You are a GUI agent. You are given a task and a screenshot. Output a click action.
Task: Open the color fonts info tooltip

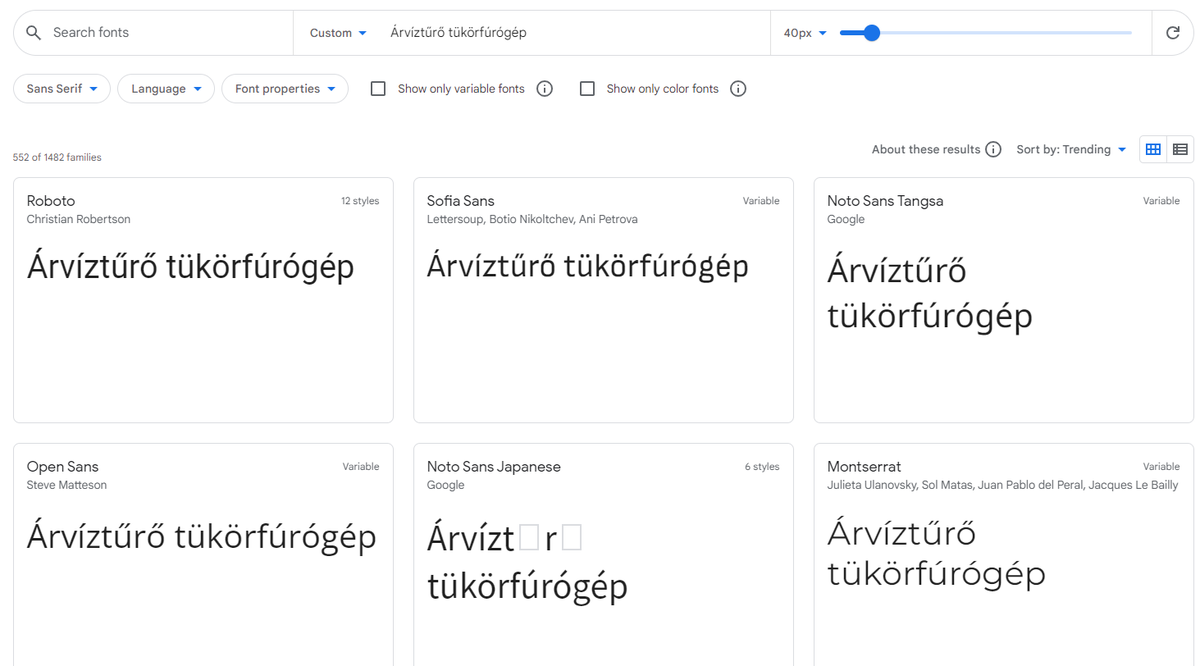(x=738, y=88)
